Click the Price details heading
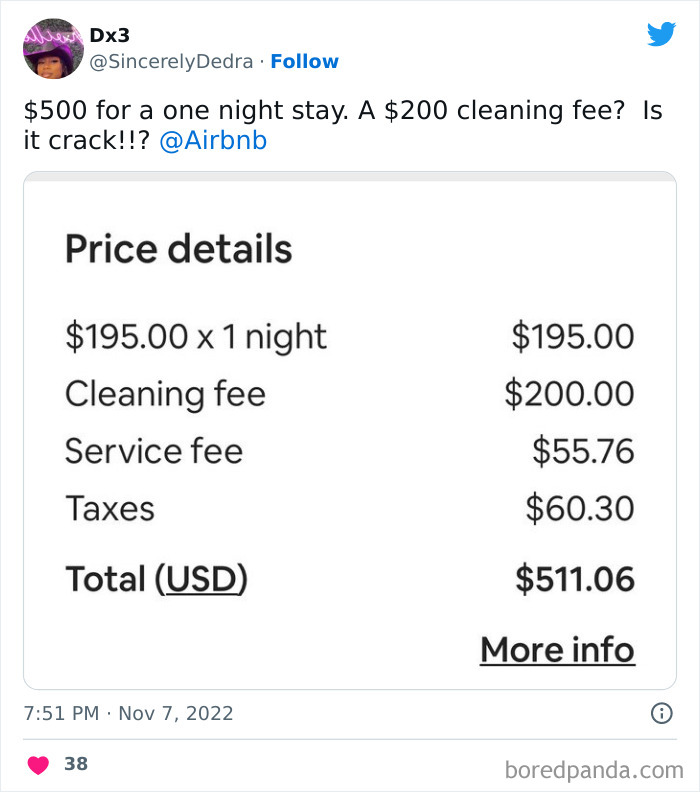Screen dimensions: 700x792 (179, 249)
